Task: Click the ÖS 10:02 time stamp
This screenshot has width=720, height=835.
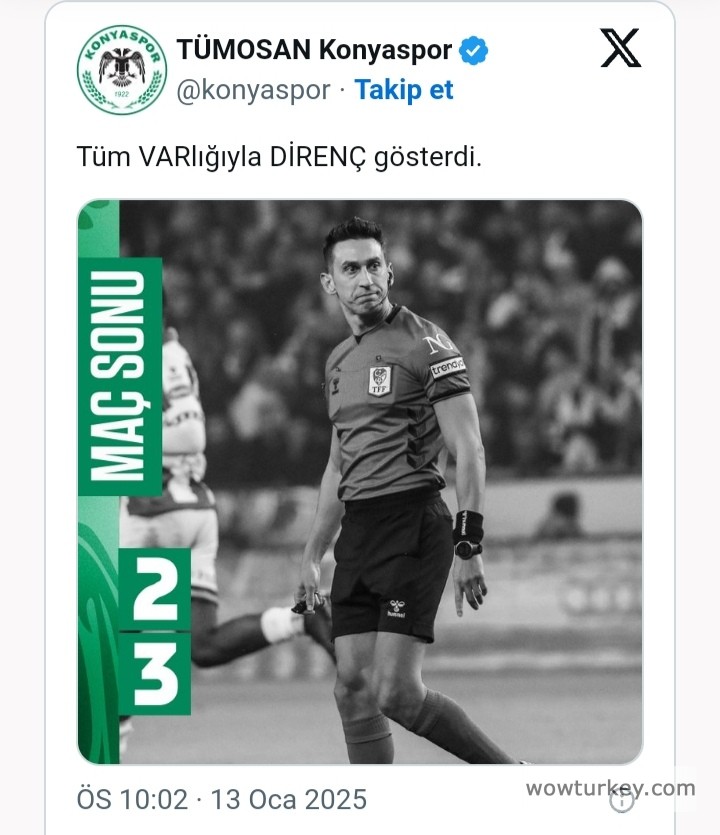Action: (x=133, y=799)
